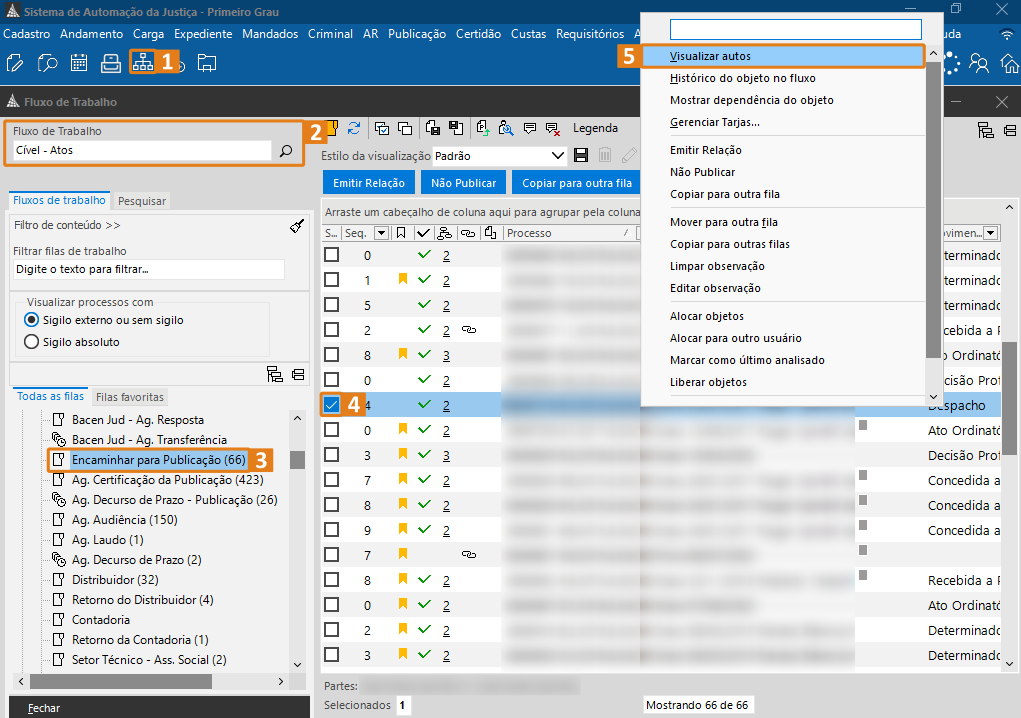This screenshot has height=718, width=1021.
Task: Open the Seq. column filter dropdown arrow
Action: click(380, 233)
